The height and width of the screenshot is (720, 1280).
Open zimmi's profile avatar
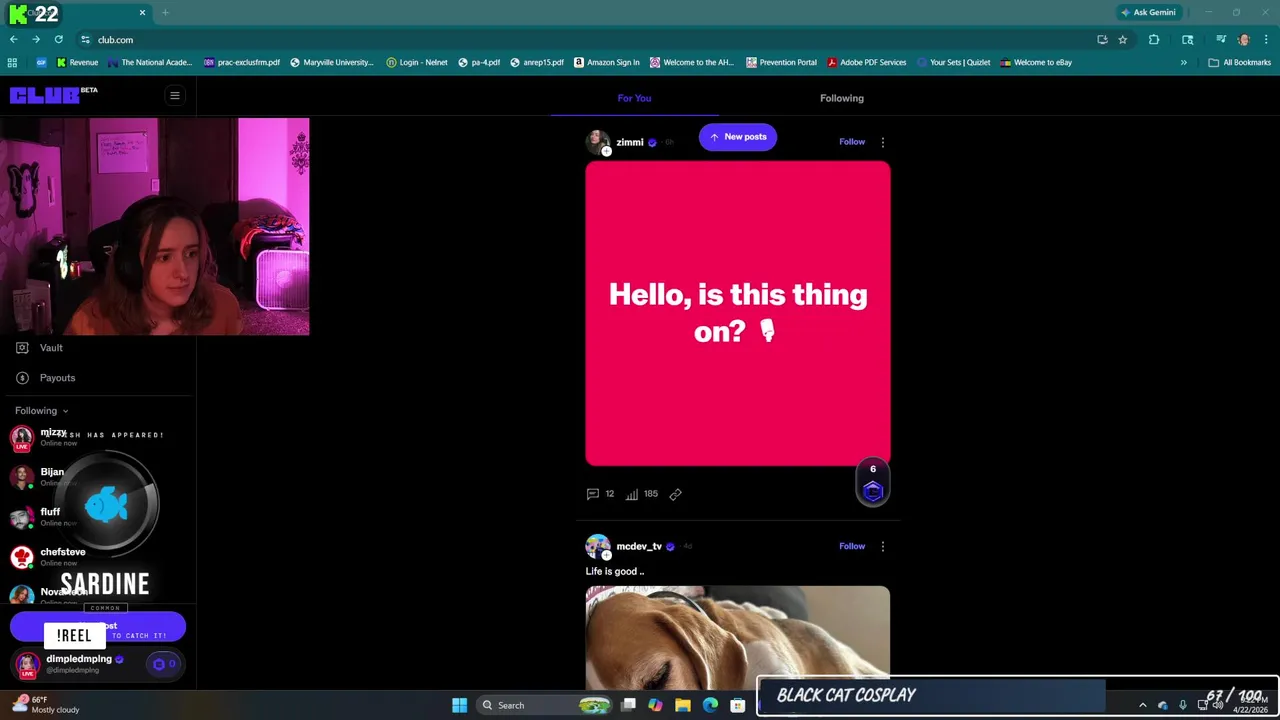tap(598, 142)
